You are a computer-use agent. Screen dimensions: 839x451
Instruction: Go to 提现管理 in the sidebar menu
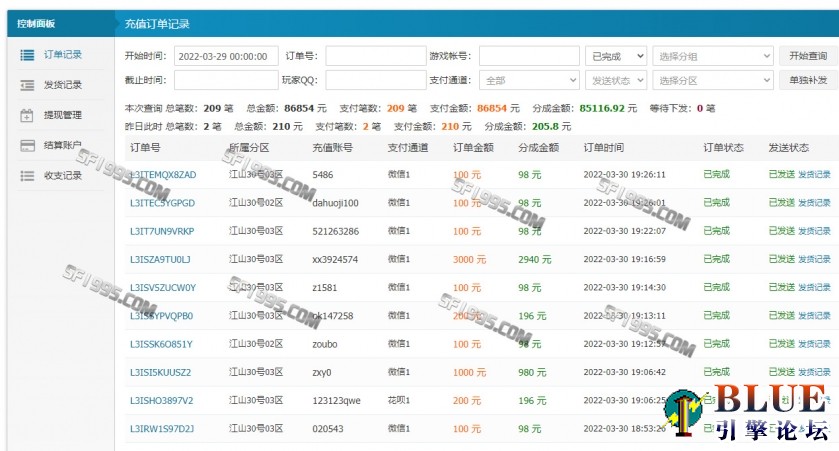(x=63, y=115)
